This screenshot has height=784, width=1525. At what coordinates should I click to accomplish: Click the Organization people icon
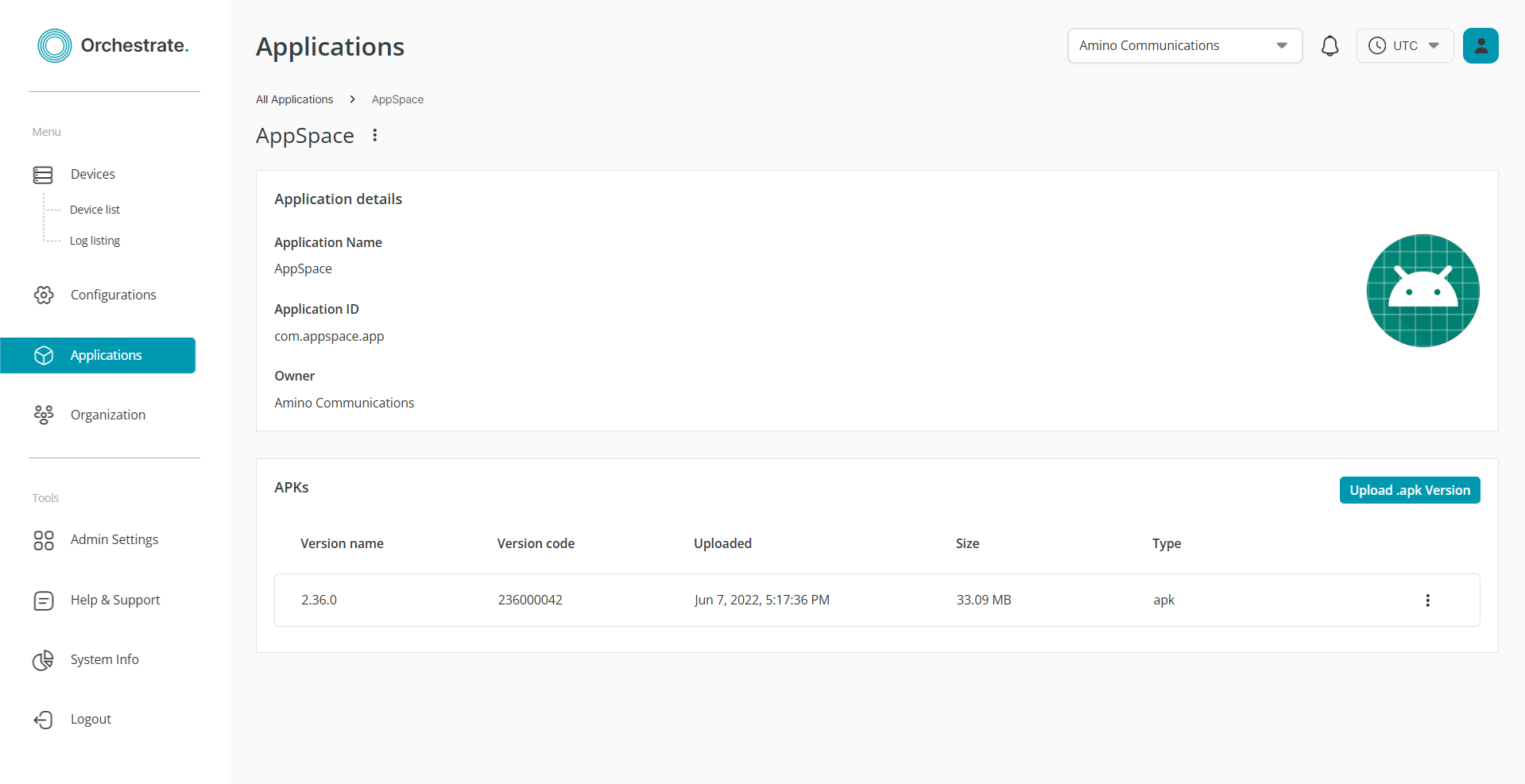(44, 415)
